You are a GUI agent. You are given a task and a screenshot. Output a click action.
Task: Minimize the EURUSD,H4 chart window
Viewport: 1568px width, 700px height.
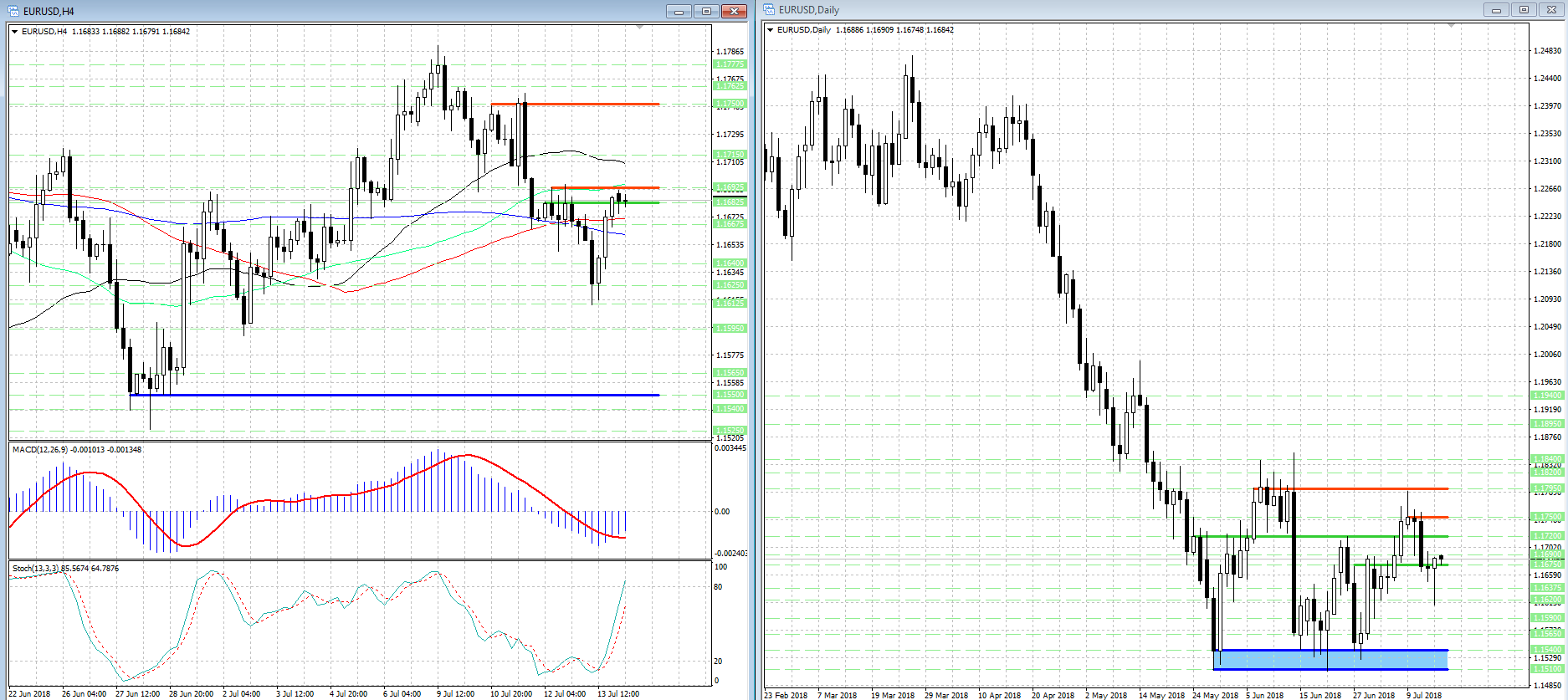pyautogui.click(x=679, y=11)
